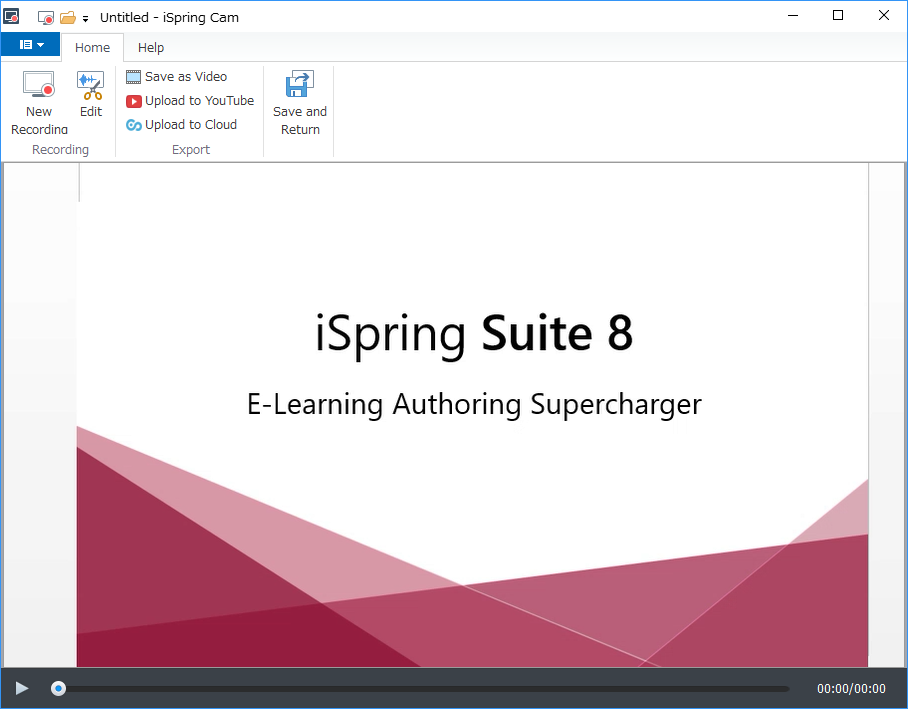Click the quick access open folder icon
The height and width of the screenshot is (709, 908).
[68, 18]
